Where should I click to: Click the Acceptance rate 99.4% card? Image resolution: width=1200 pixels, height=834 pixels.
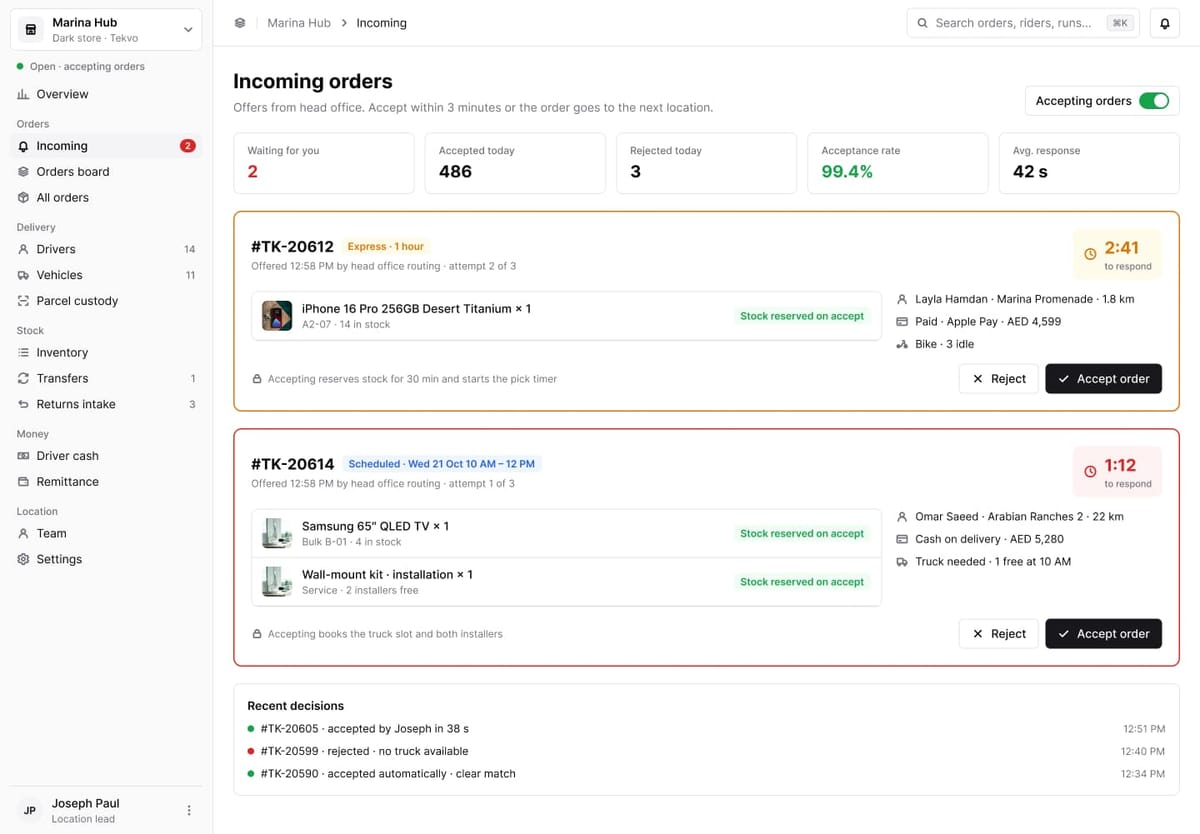[898, 163]
